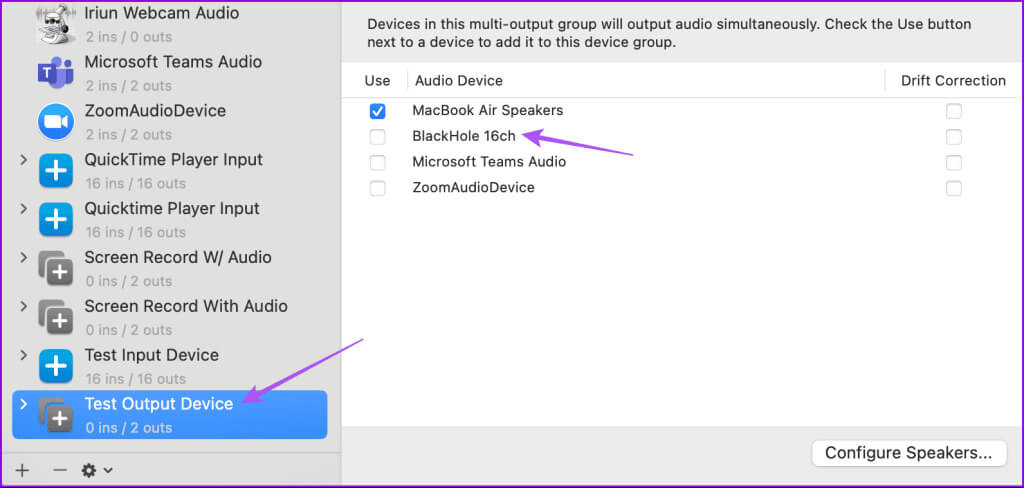The width and height of the screenshot is (1024, 488).
Task: Select Iriun Webcam Audio label in sidebar
Action: tap(161, 13)
